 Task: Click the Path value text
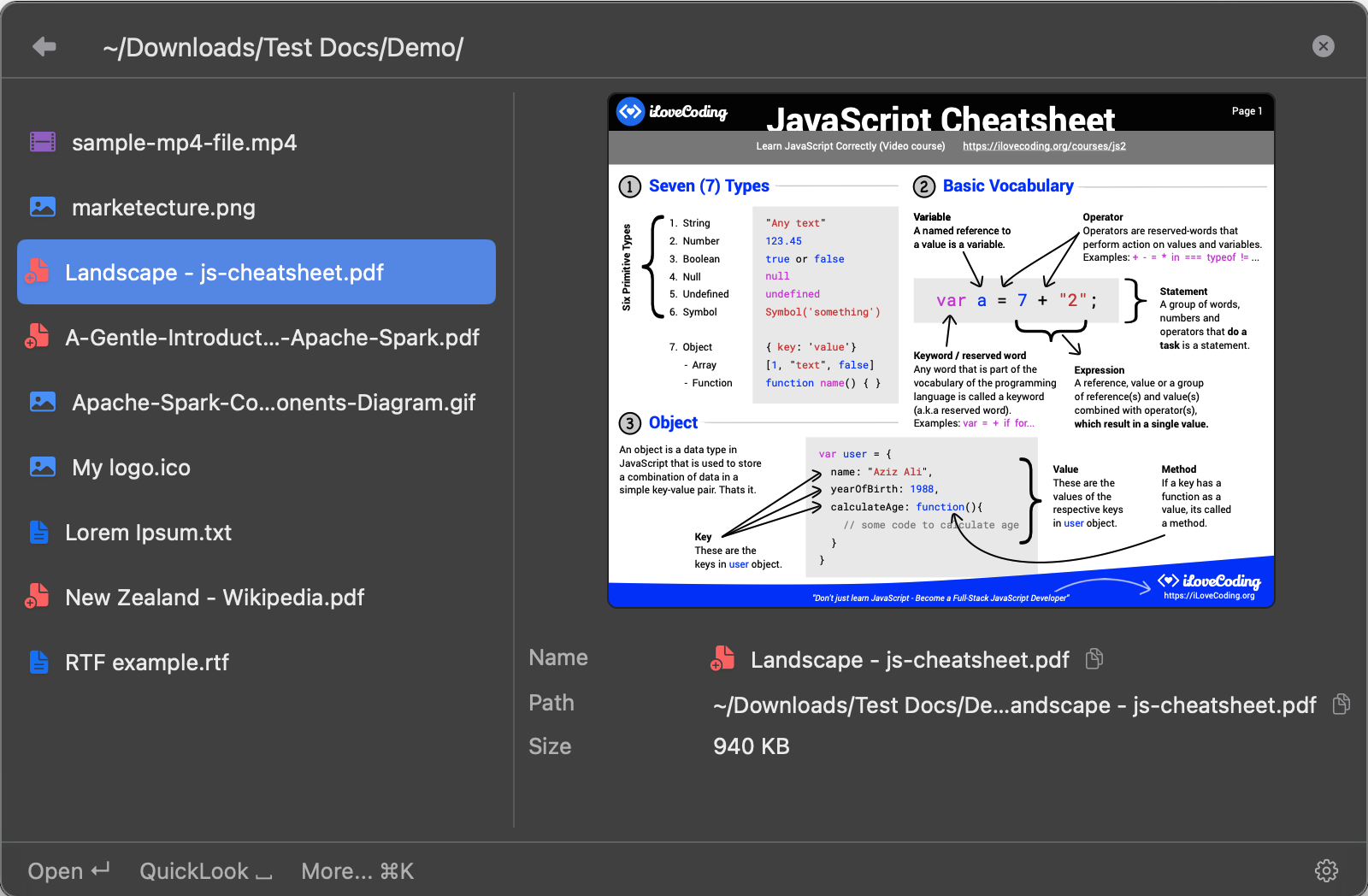(x=1015, y=704)
